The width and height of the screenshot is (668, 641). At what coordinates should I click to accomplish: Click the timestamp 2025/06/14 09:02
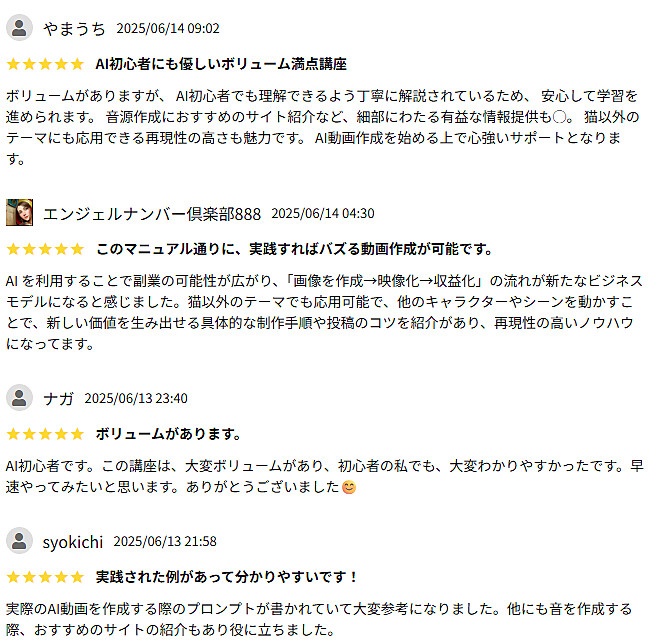pyautogui.click(x=168, y=28)
